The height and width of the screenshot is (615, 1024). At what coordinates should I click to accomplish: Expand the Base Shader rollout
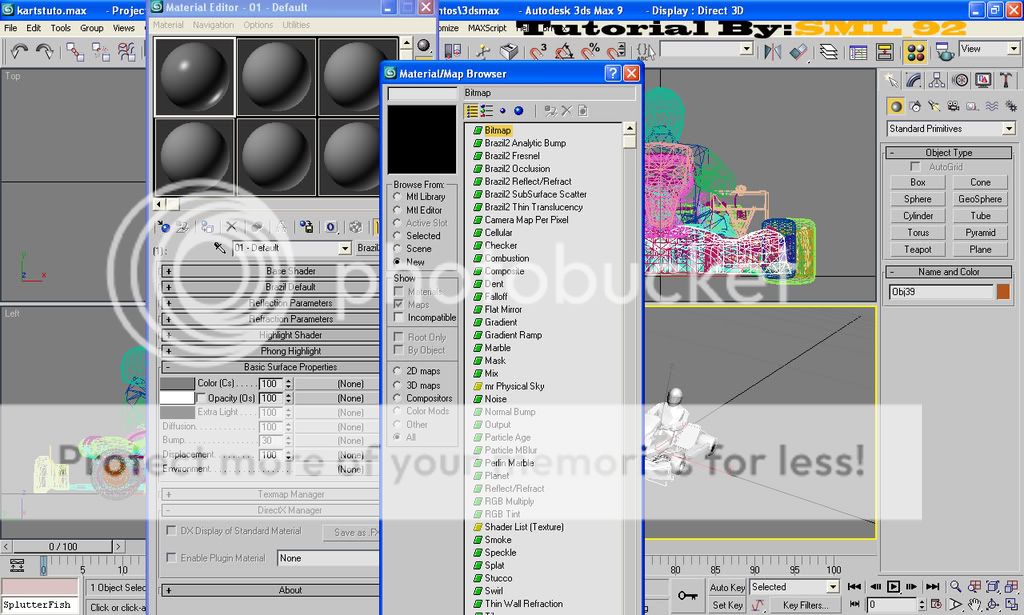(270, 270)
